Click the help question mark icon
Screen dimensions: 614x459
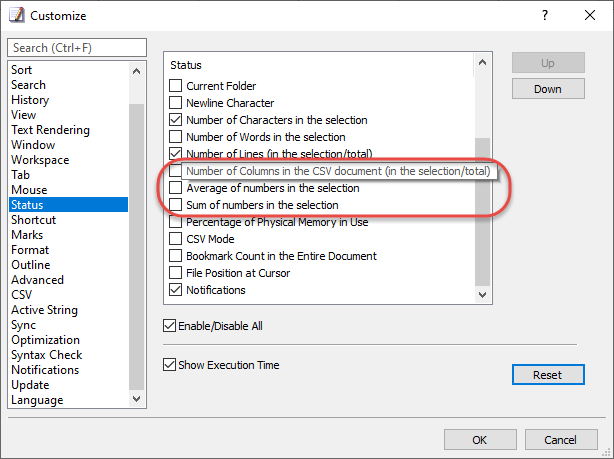545,15
